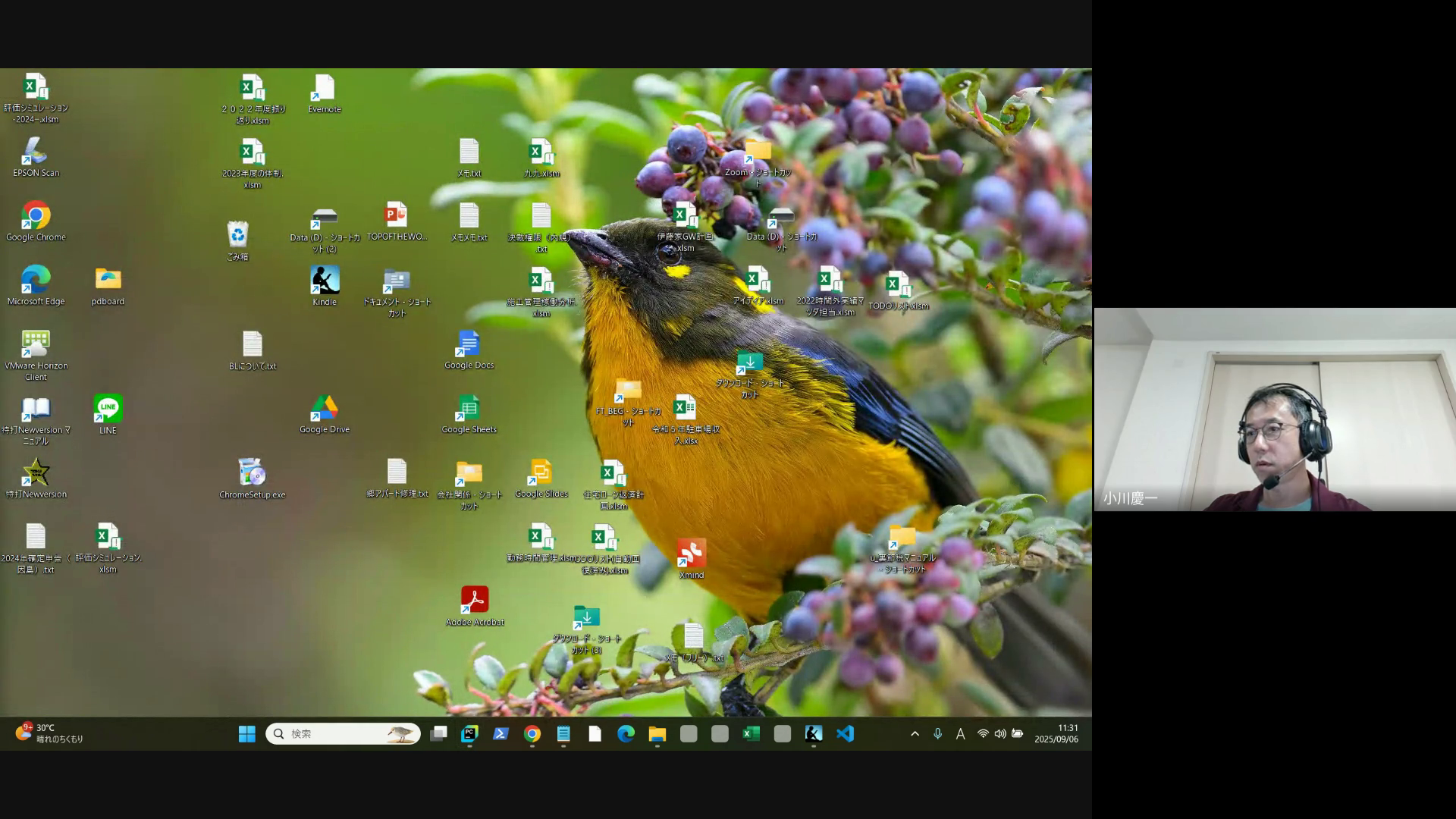Switch IME input mode 'A' indicator
The image size is (1456, 819).
pos(960,733)
